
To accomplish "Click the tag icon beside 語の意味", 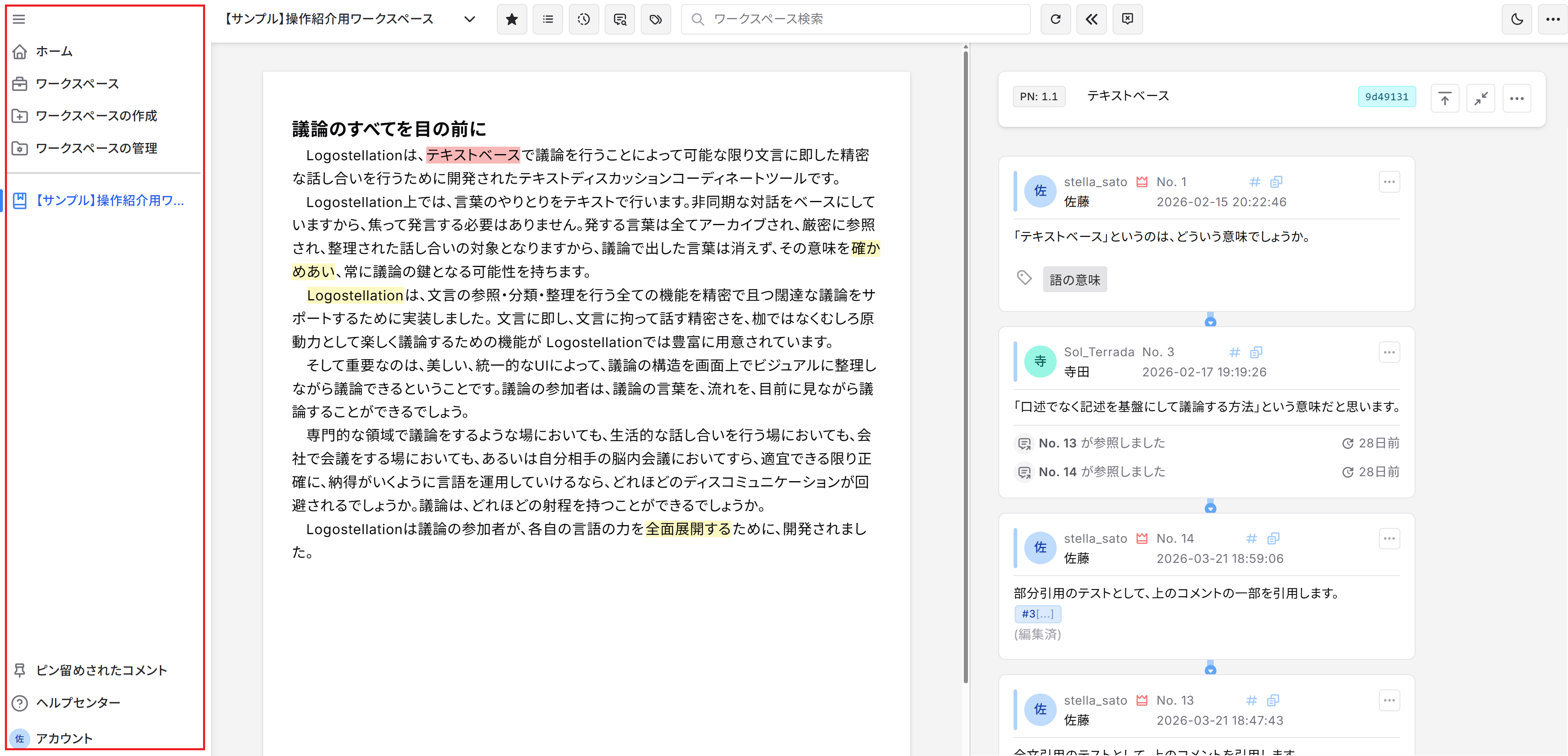I will pos(1024,278).
